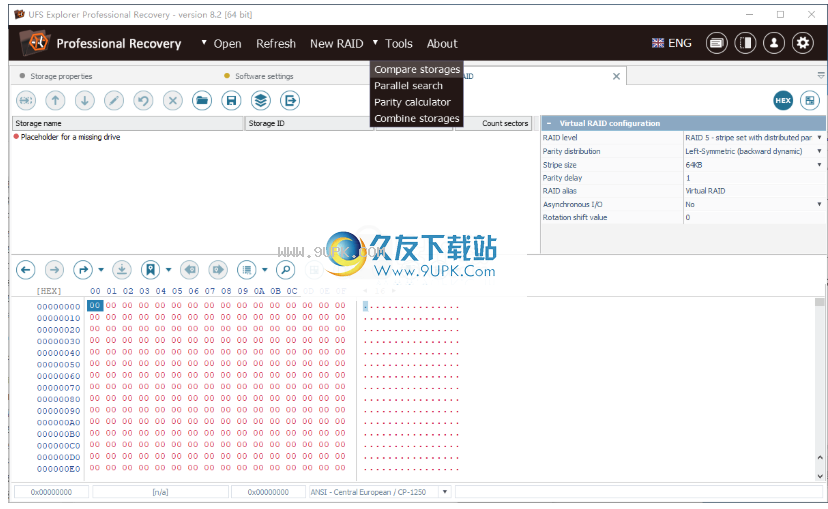The height and width of the screenshot is (509, 828).
Task: Click the export arrow icon in RAID toolbar
Action: click(290, 100)
